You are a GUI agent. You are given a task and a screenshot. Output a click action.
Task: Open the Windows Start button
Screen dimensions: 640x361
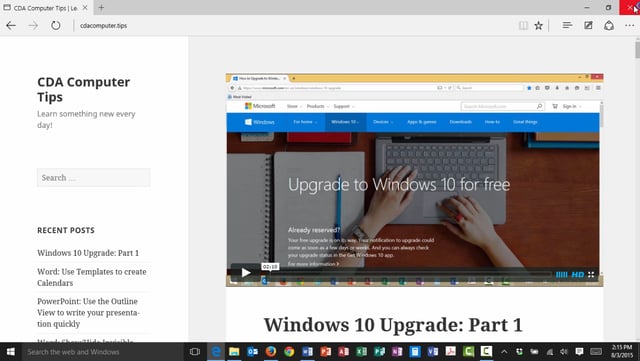pos(10,352)
